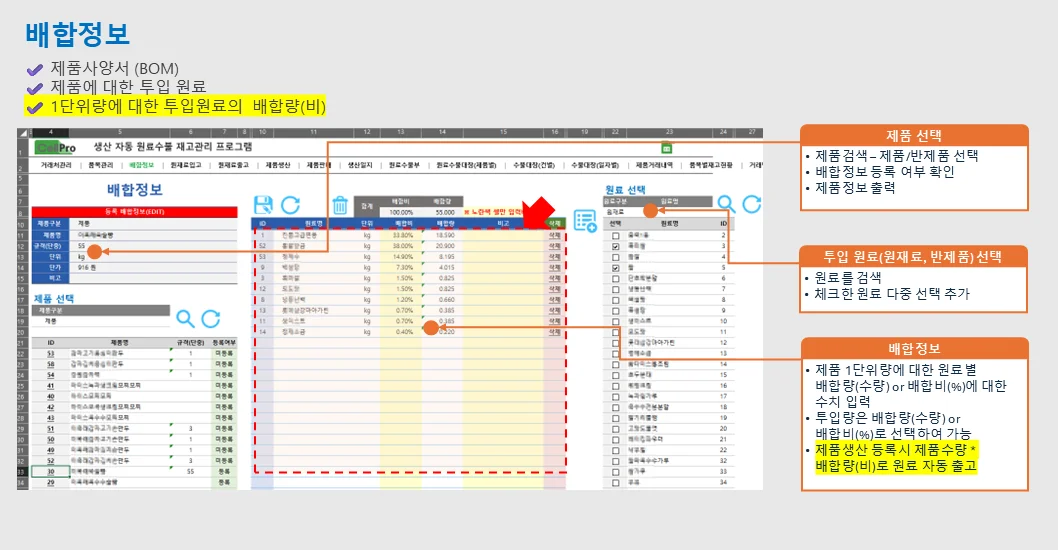
Task: Click the magnifier in 제품 선택 section
Action: coord(185,318)
